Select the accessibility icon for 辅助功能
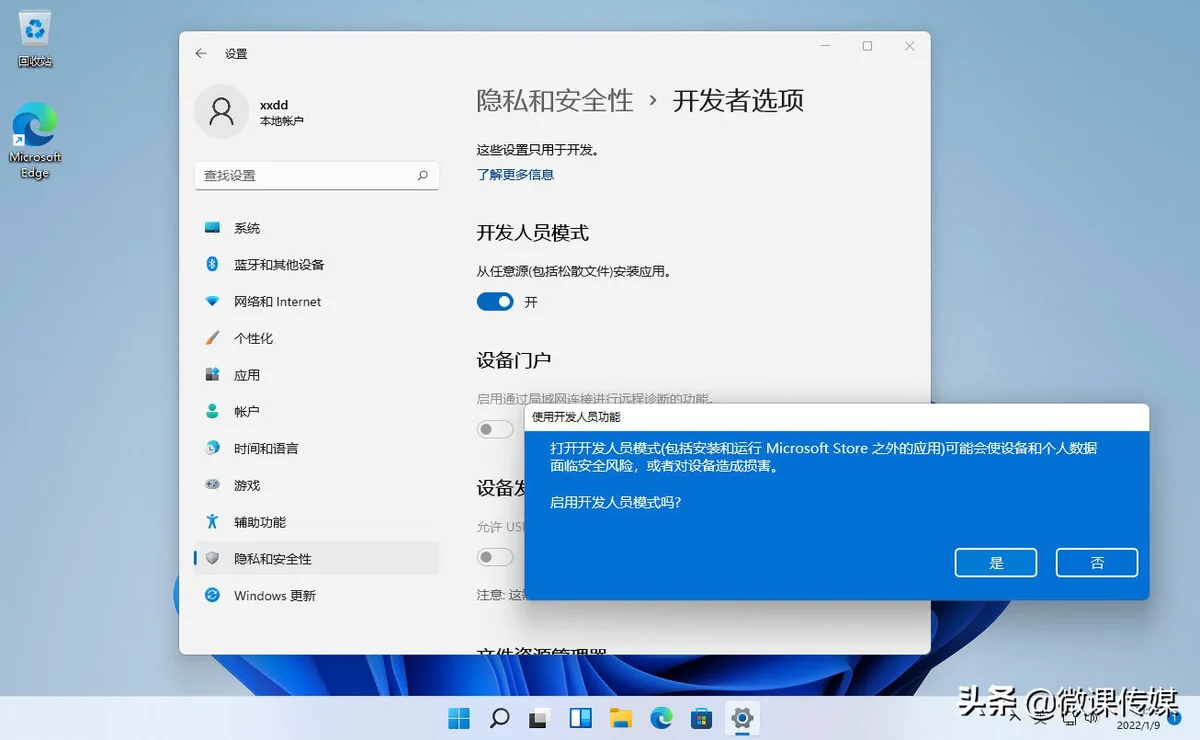This screenshot has height=740, width=1200. (212, 522)
